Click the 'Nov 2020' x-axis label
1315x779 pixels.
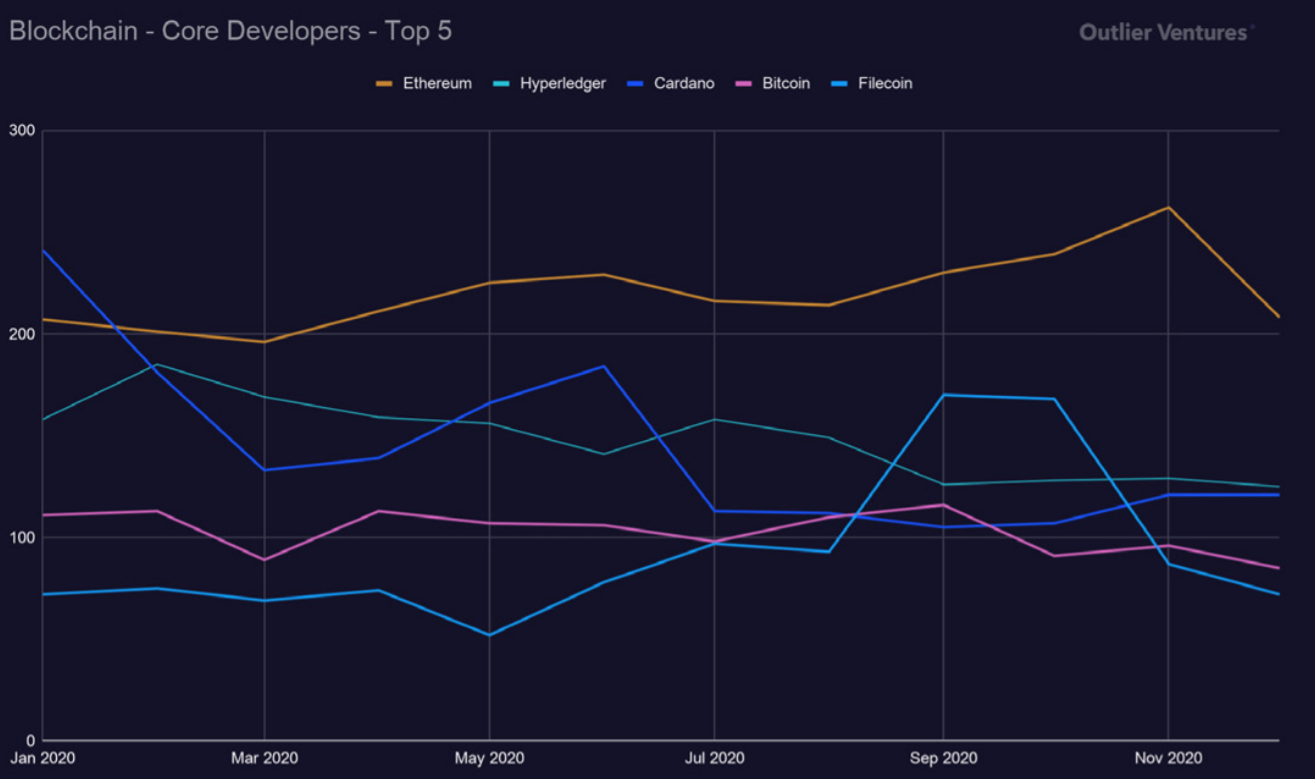pos(1168,758)
